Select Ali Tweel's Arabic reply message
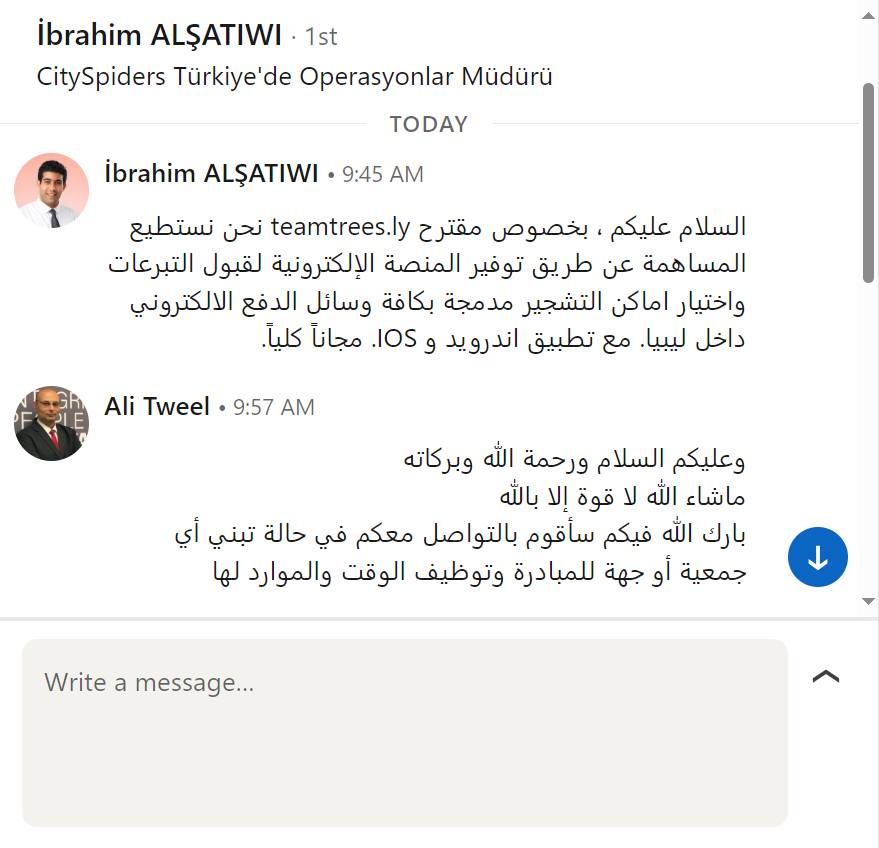 (x=460, y=516)
